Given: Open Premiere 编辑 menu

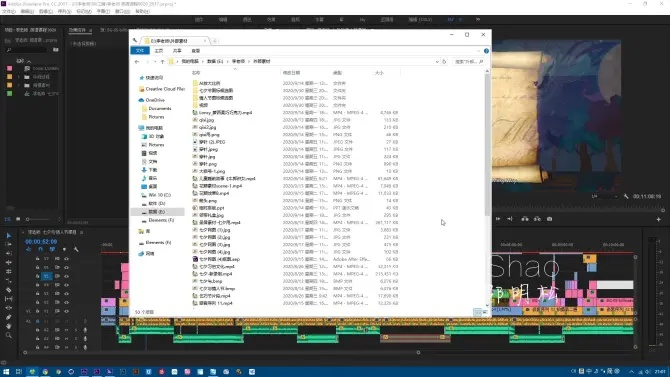Looking at the screenshot, I should point(27,12).
